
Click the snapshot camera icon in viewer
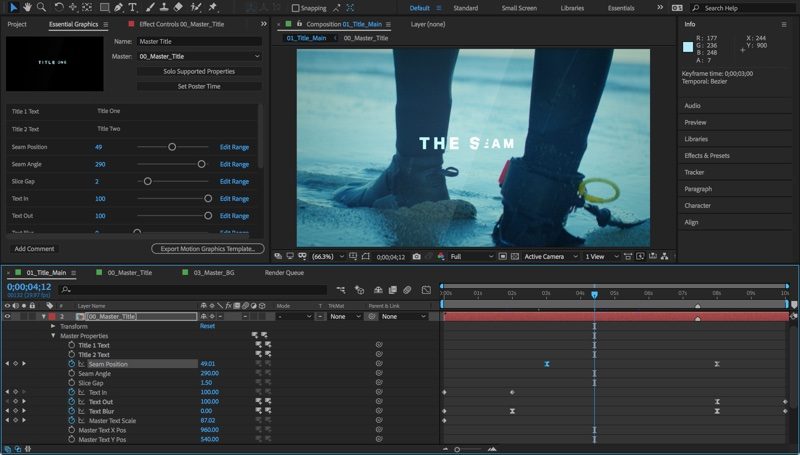coord(416,257)
